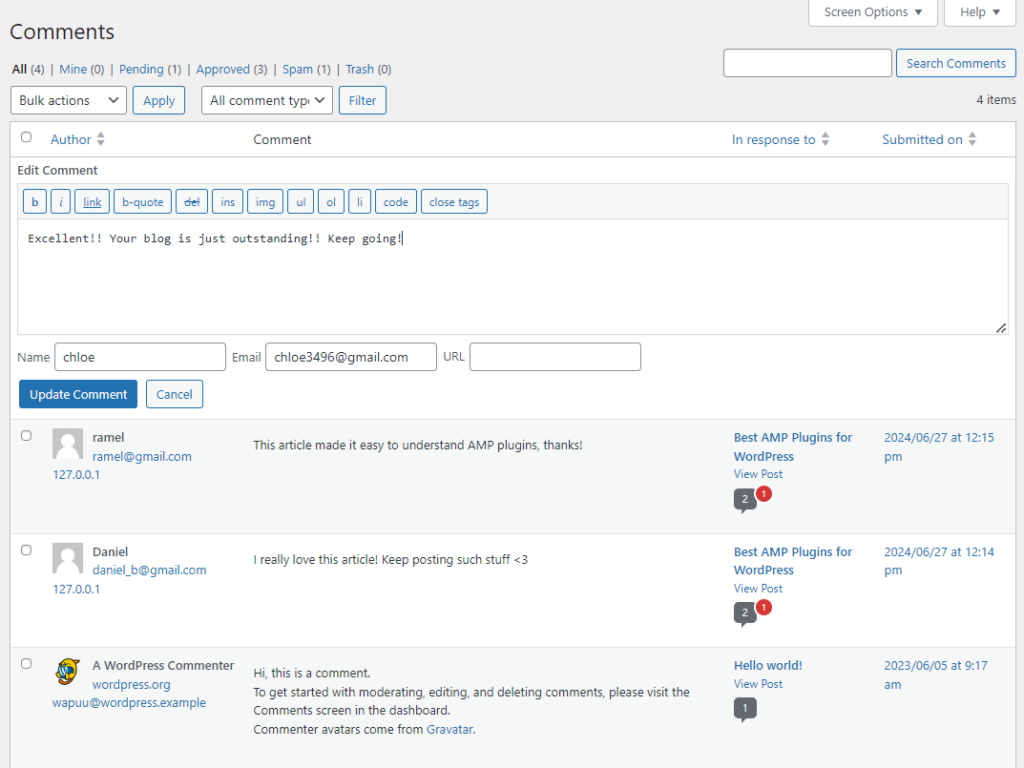Tick the select all comments checkbox
The image size is (1024, 768).
coord(26,137)
